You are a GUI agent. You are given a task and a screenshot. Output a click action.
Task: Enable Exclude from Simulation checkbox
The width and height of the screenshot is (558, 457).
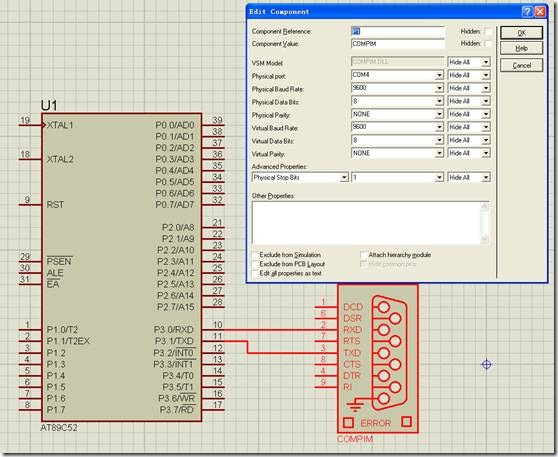[255, 255]
